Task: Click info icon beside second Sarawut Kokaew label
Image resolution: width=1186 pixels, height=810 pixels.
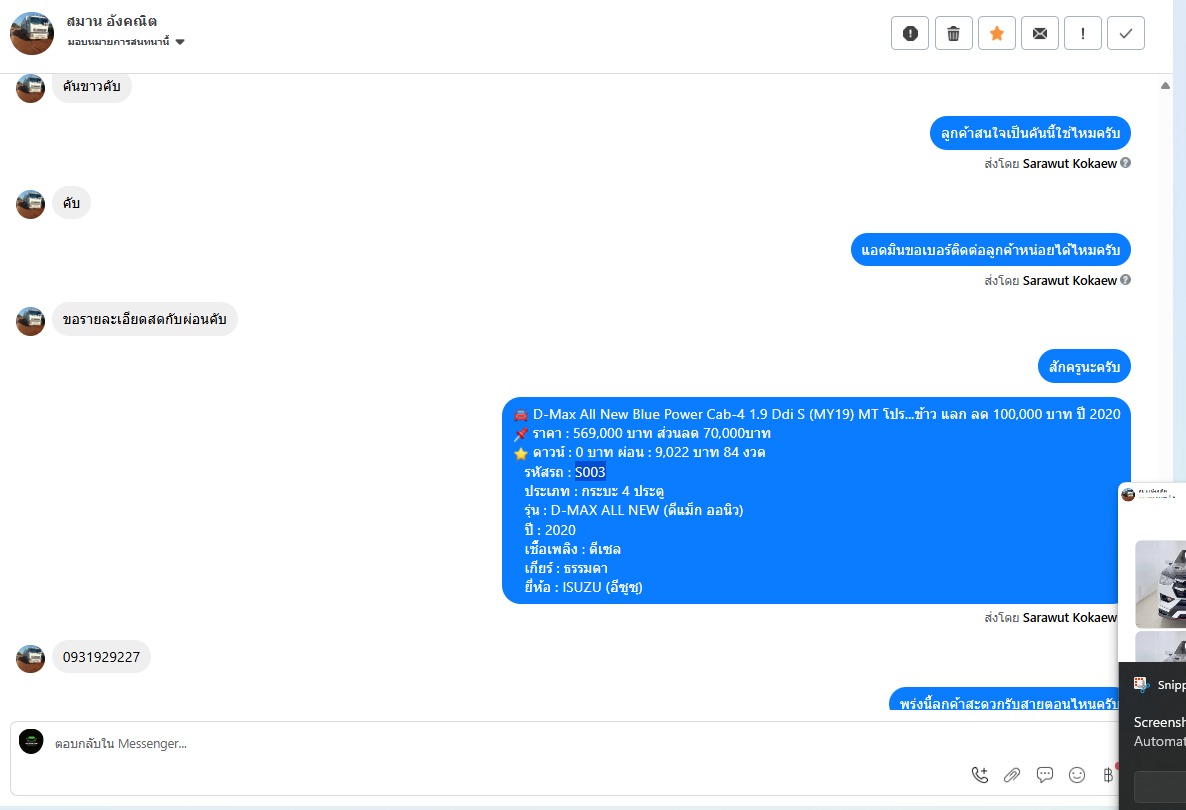Action: pos(1125,280)
